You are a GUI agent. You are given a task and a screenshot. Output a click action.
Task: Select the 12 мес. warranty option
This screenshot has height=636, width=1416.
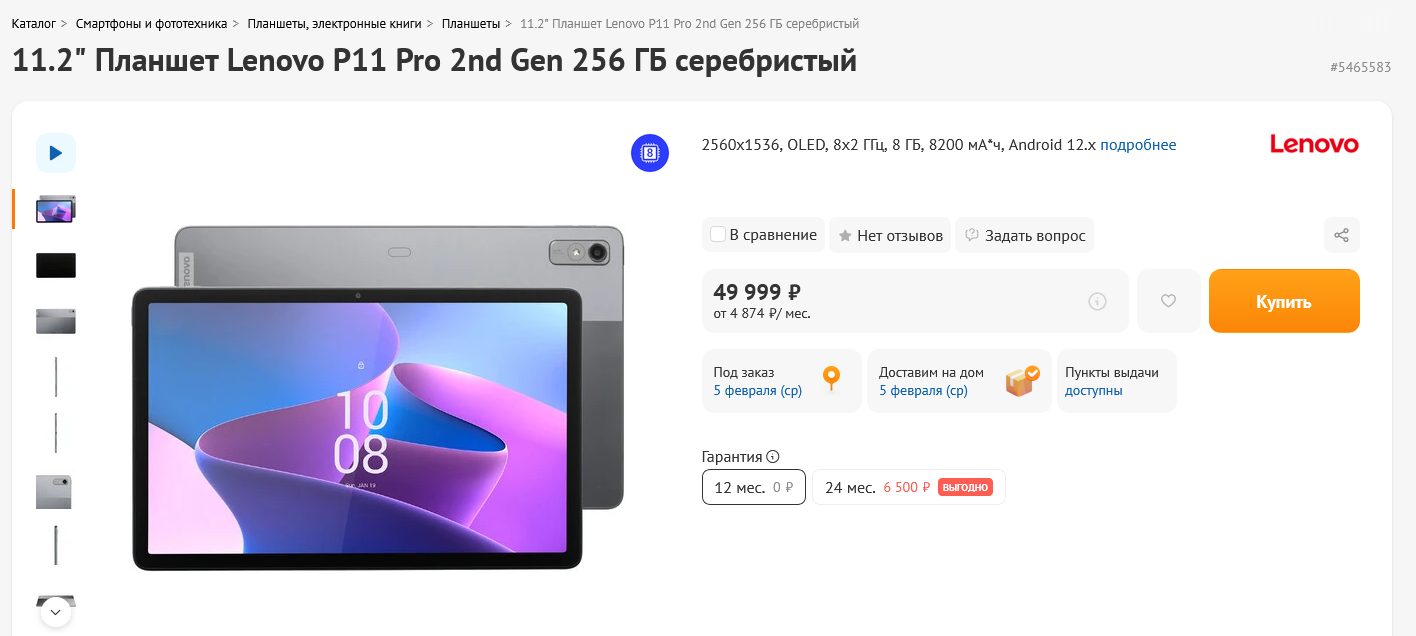(x=754, y=487)
